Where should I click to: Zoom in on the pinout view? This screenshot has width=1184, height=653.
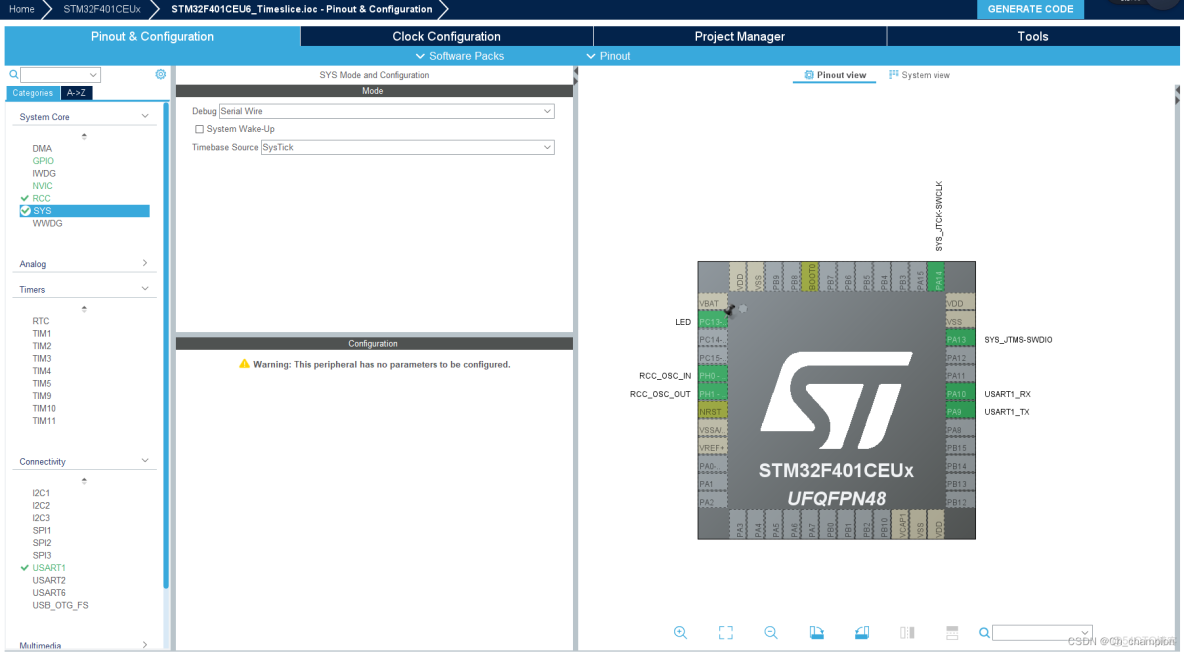point(681,632)
